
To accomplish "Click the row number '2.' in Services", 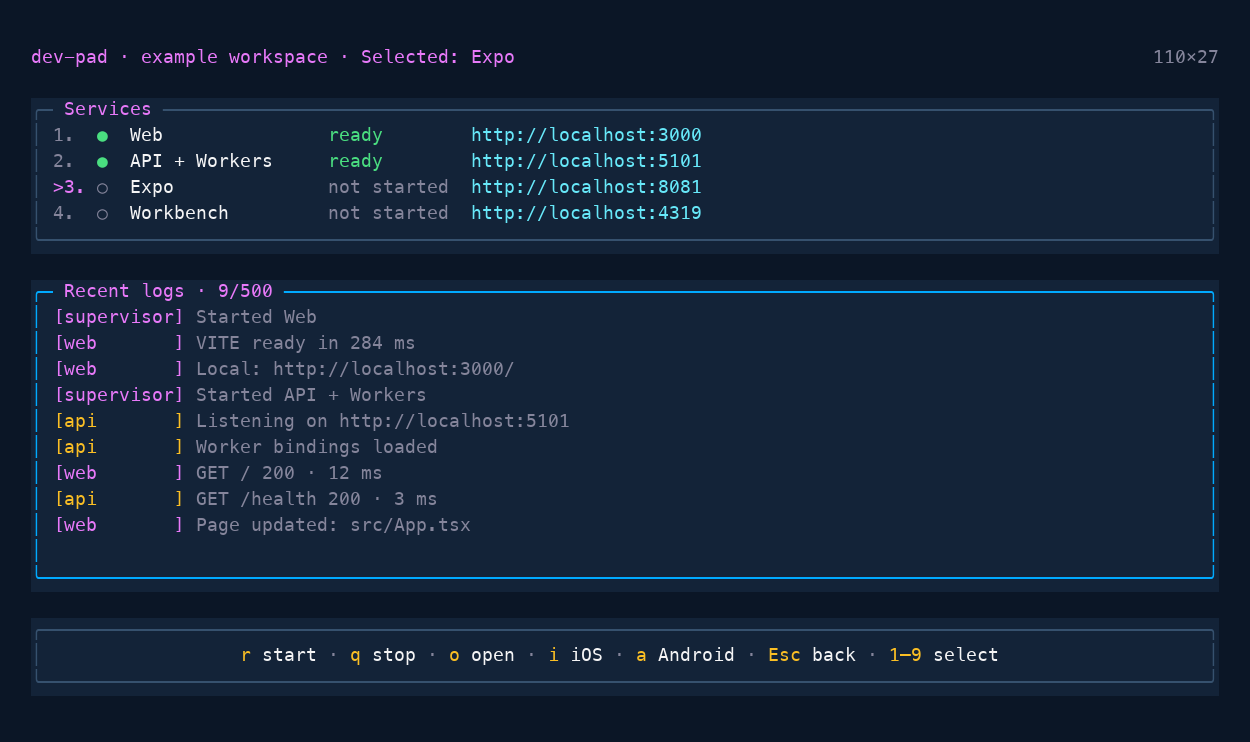I will (x=64, y=161).
